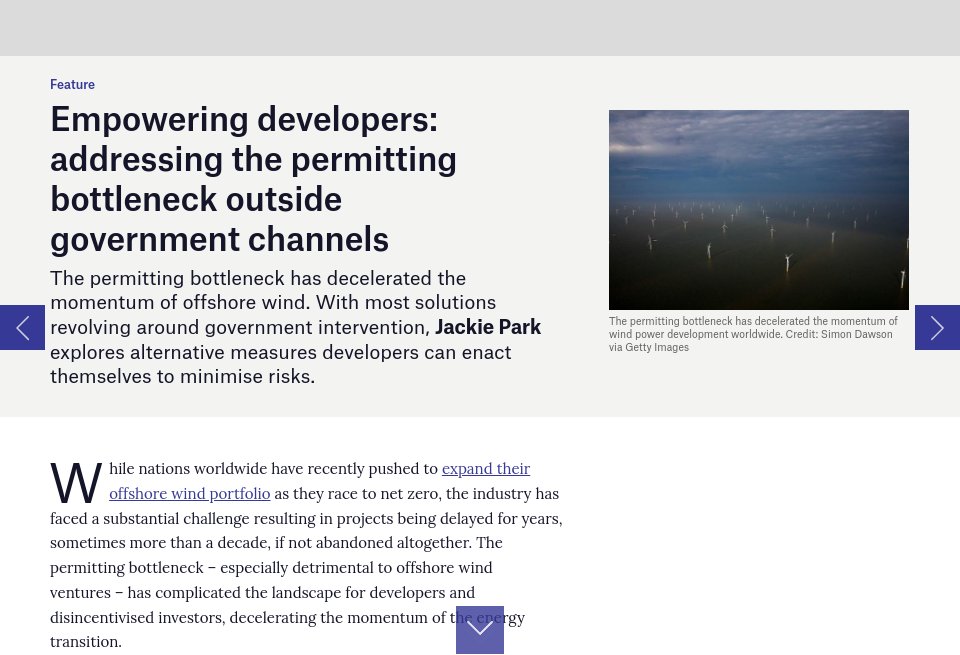The height and width of the screenshot is (655, 960).
Task: Expand to the next slide with the right chevron
Action: pyautogui.click(x=937, y=327)
